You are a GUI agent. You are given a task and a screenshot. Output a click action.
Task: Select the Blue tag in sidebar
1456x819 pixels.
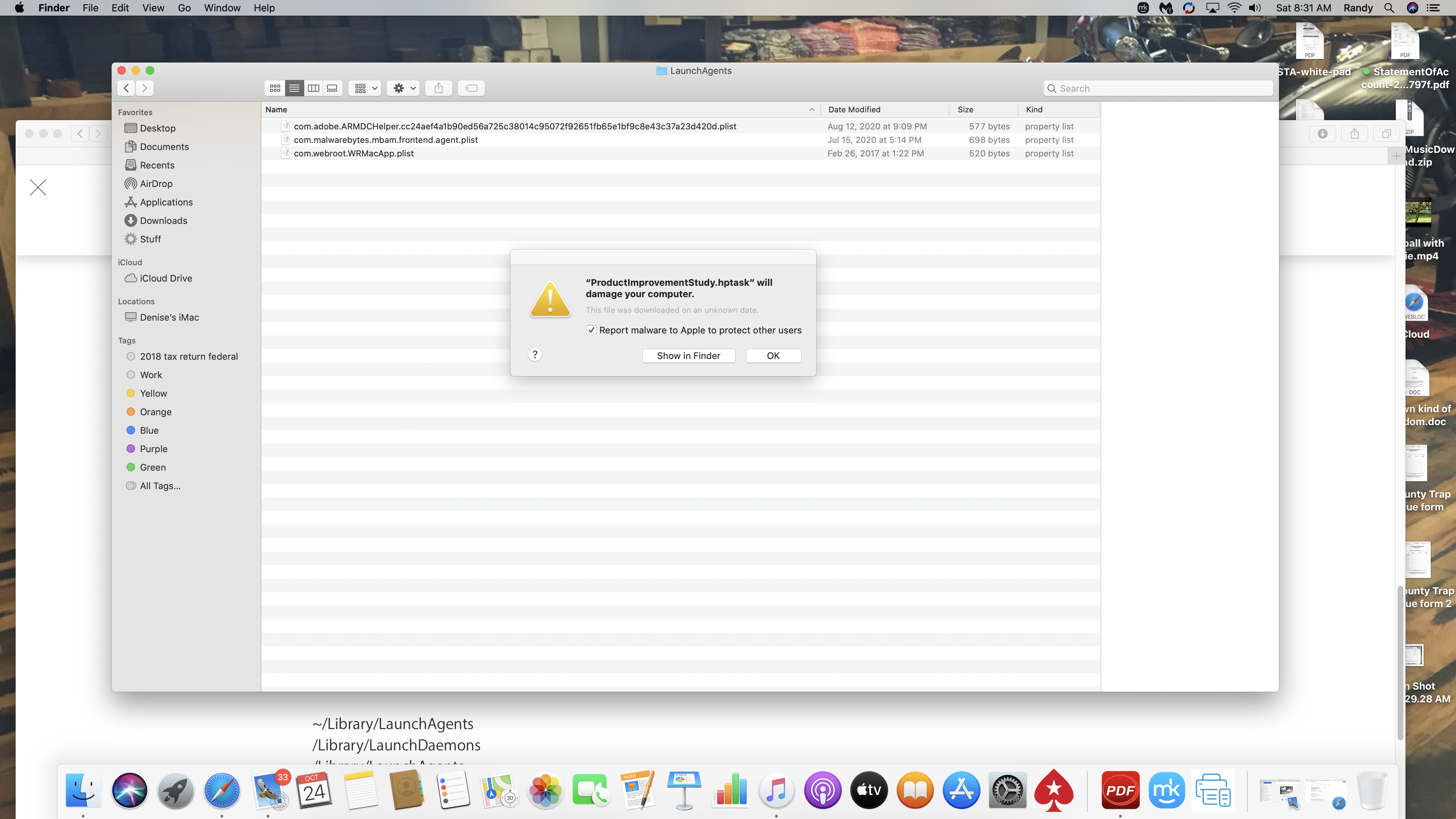click(x=149, y=430)
